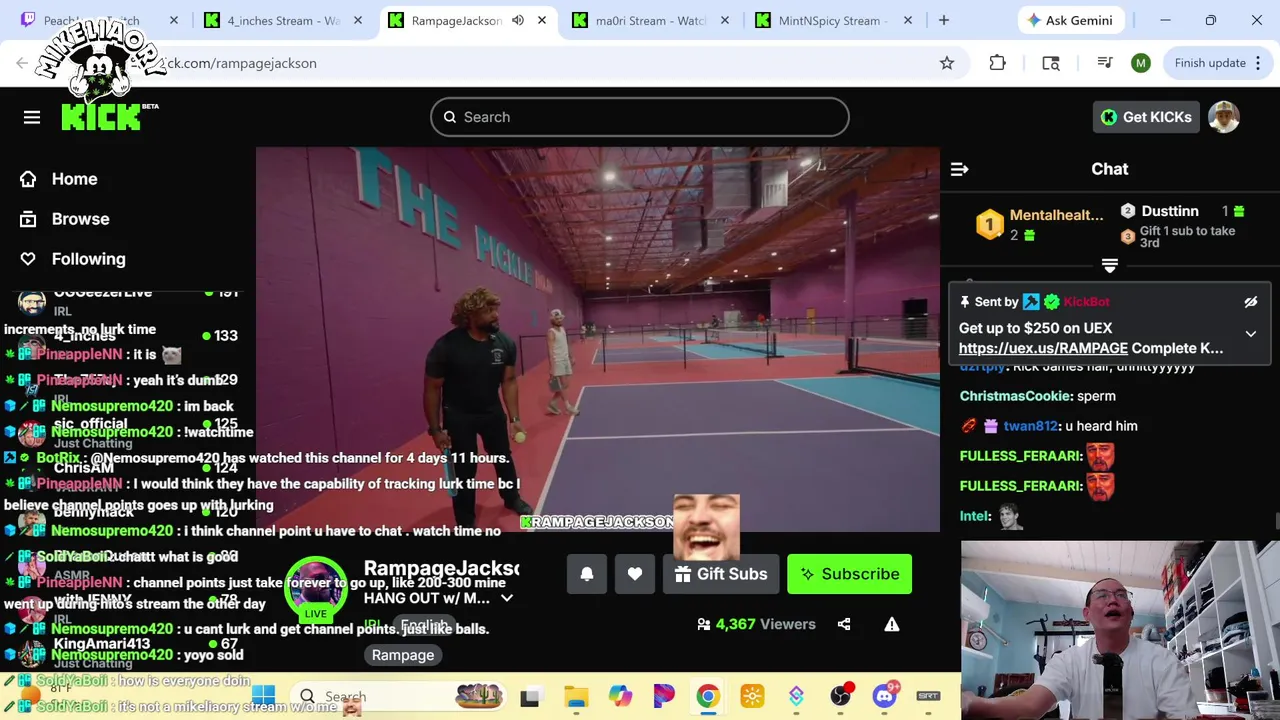The height and width of the screenshot is (720, 1280).
Task: Switch to the MintNSpicy Stream tab
Action: pos(834,20)
